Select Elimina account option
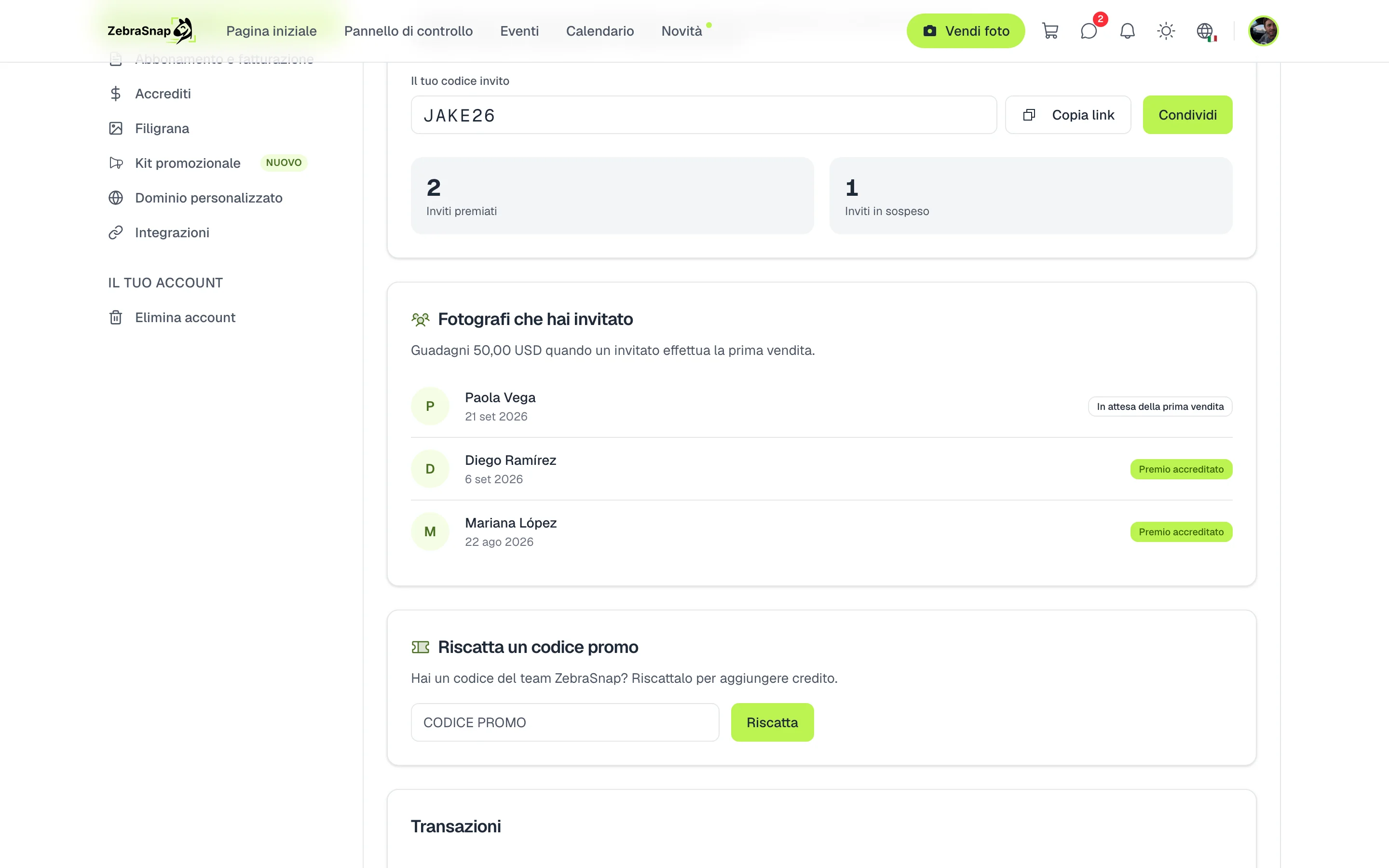Screen dimensions: 1389x868 [185, 317]
